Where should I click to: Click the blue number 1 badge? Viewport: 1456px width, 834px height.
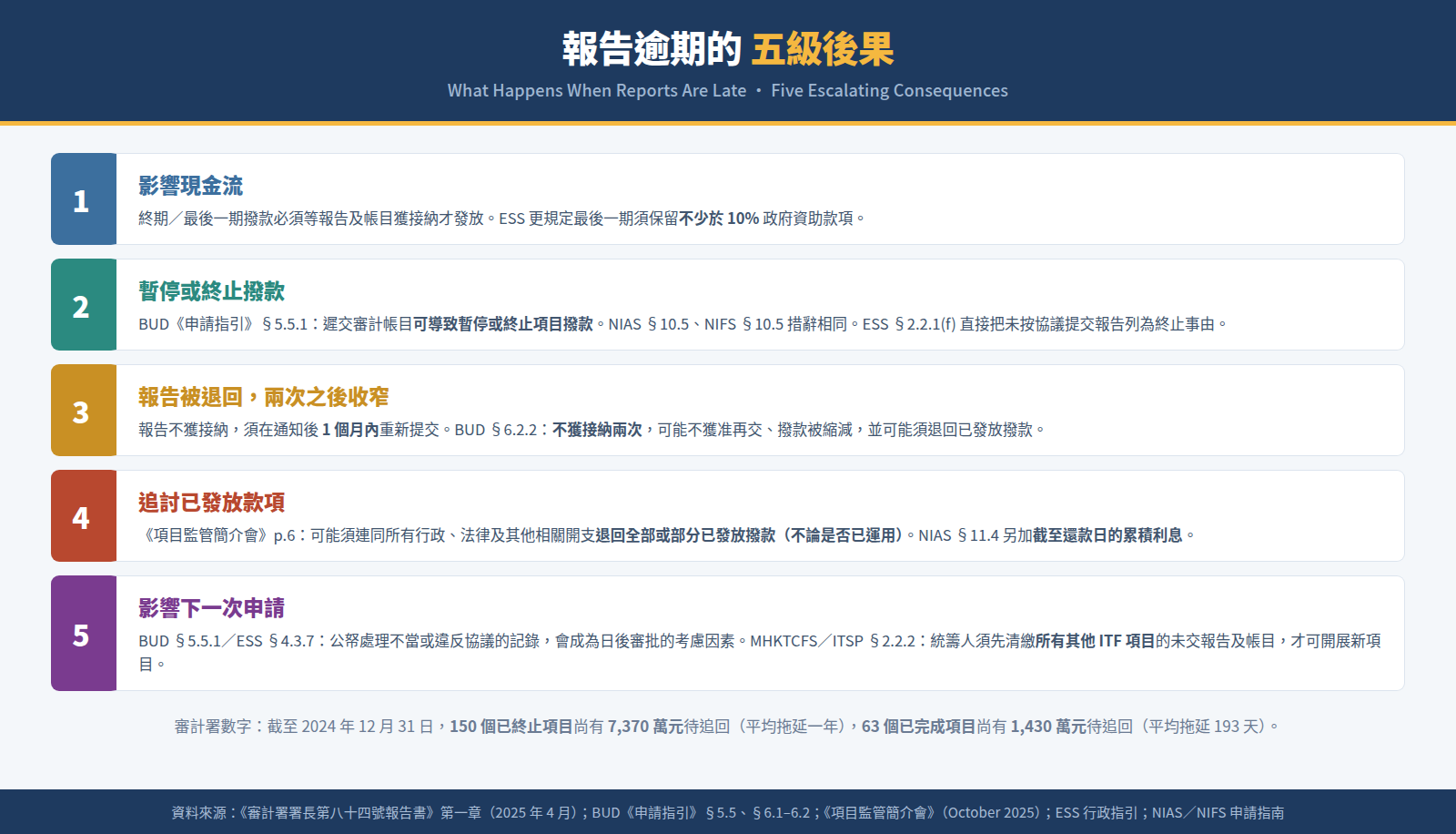[84, 199]
